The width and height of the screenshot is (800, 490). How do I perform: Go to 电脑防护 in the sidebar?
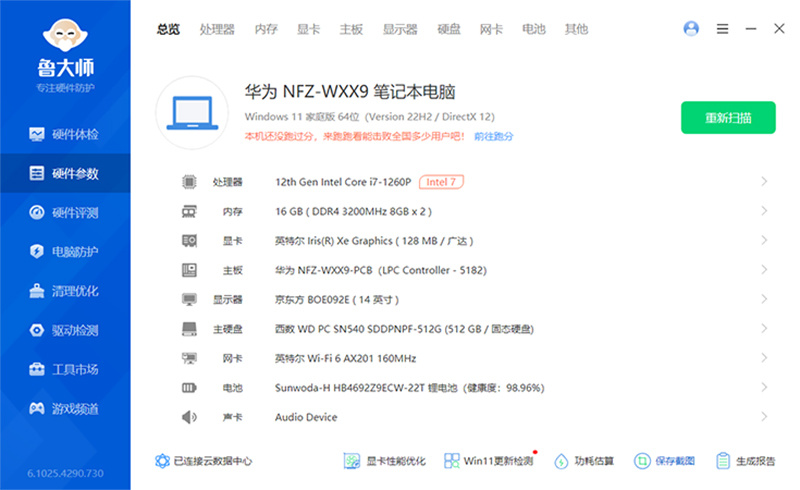(x=65, y=252)
